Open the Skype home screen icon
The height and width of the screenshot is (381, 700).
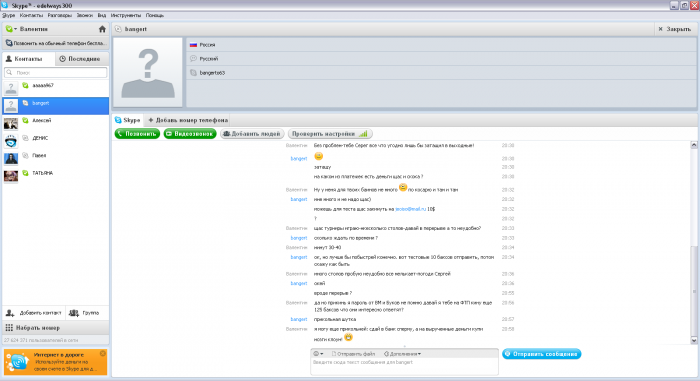pos(102,29)
